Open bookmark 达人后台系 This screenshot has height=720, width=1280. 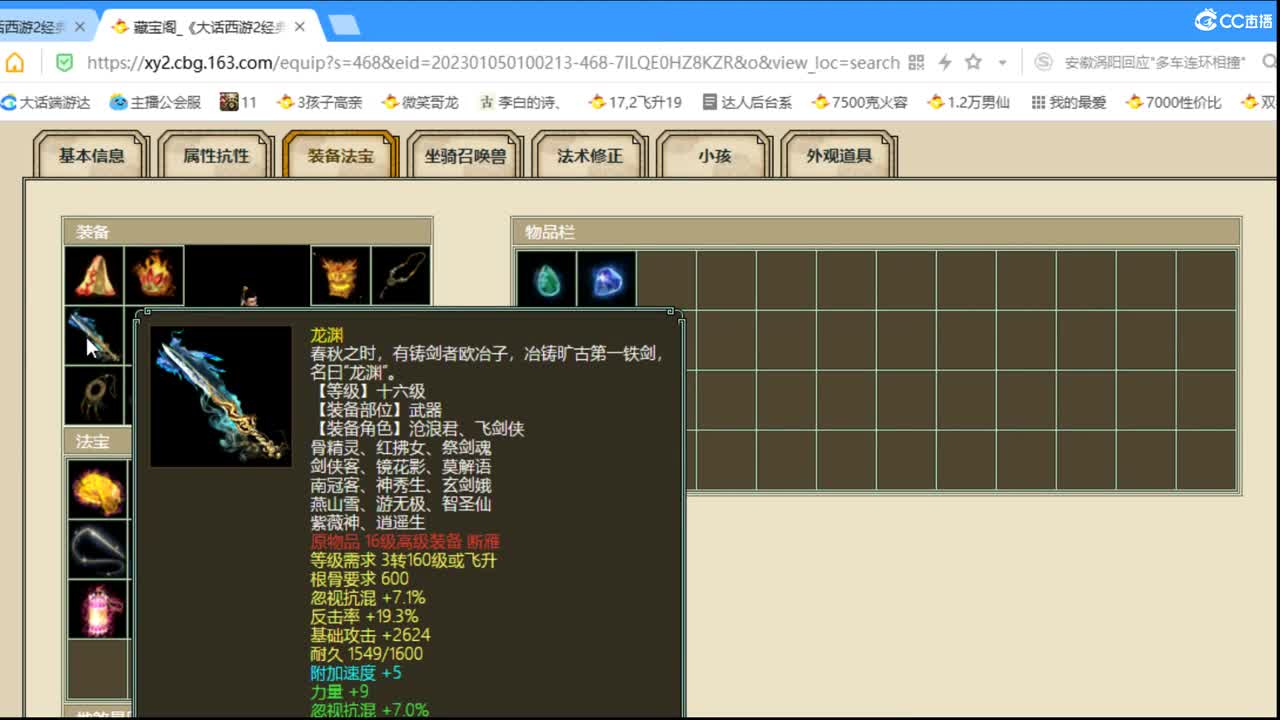pyautogui.click(x=747, y=102)
